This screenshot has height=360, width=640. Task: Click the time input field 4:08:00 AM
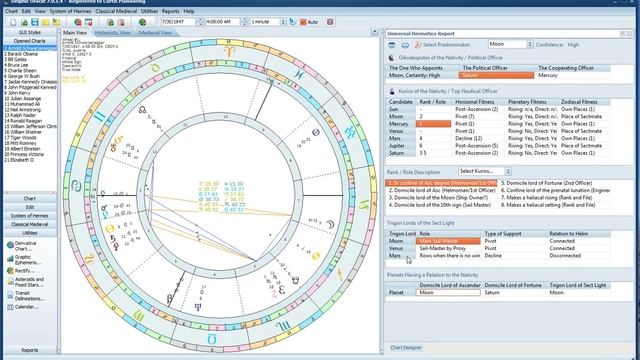[222, 22]
